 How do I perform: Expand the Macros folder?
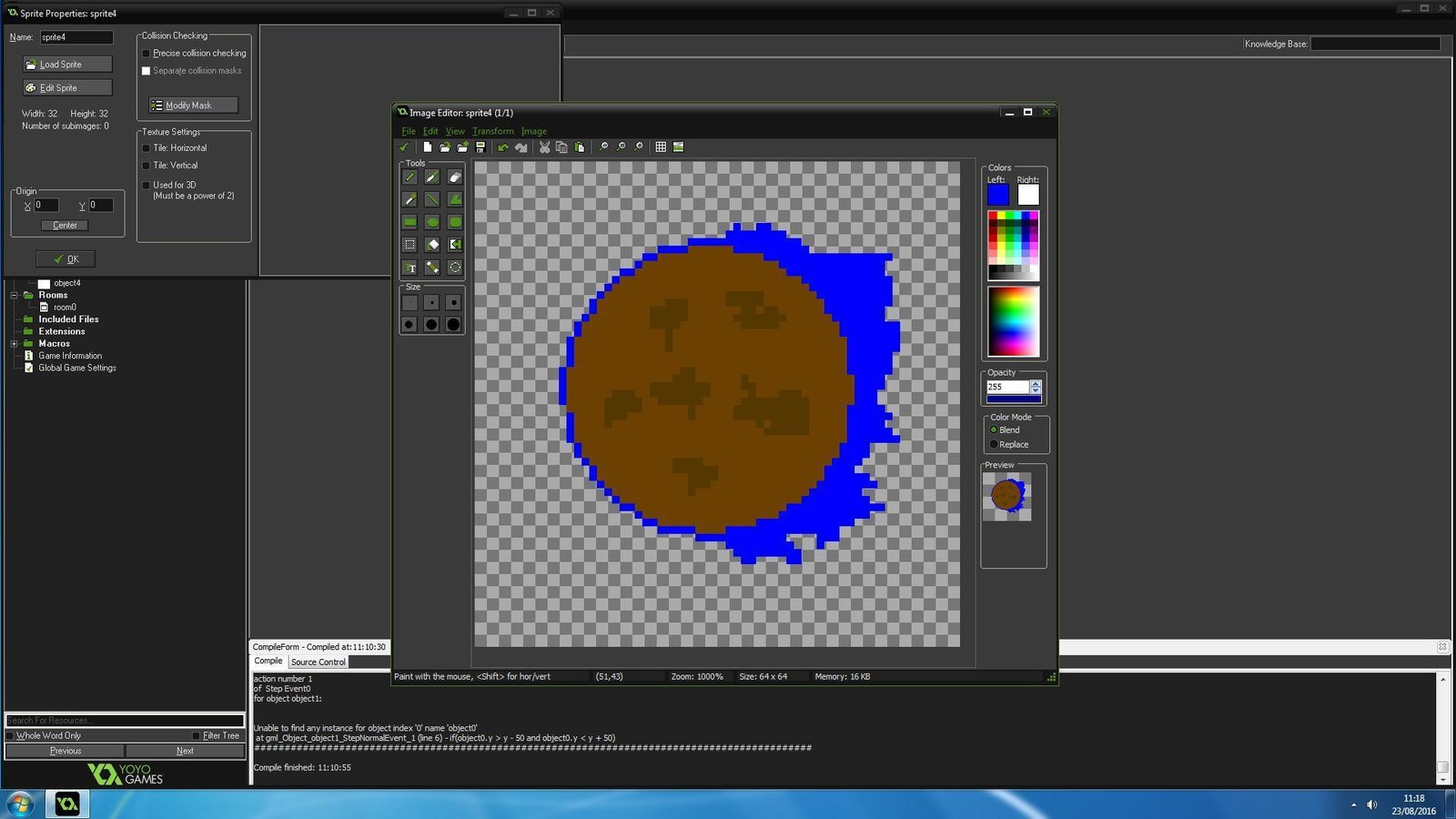pos(14,344)
